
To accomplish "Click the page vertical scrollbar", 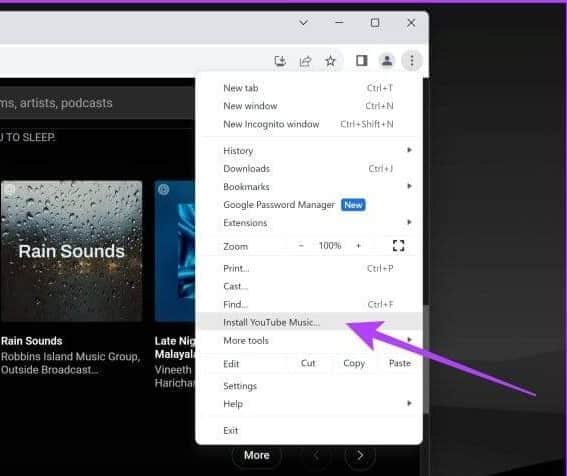I will [426, 359].
